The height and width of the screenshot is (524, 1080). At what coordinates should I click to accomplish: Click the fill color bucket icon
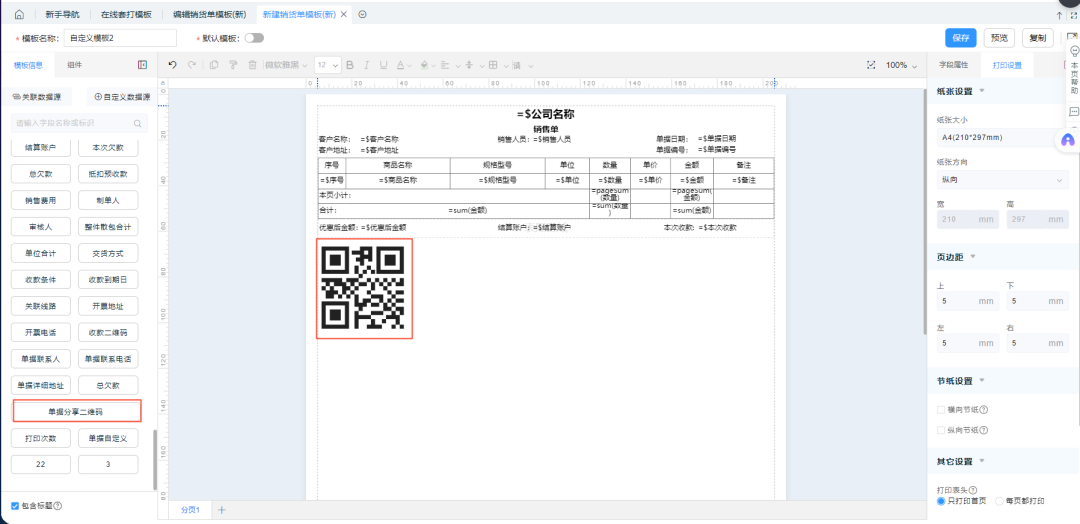424,65
